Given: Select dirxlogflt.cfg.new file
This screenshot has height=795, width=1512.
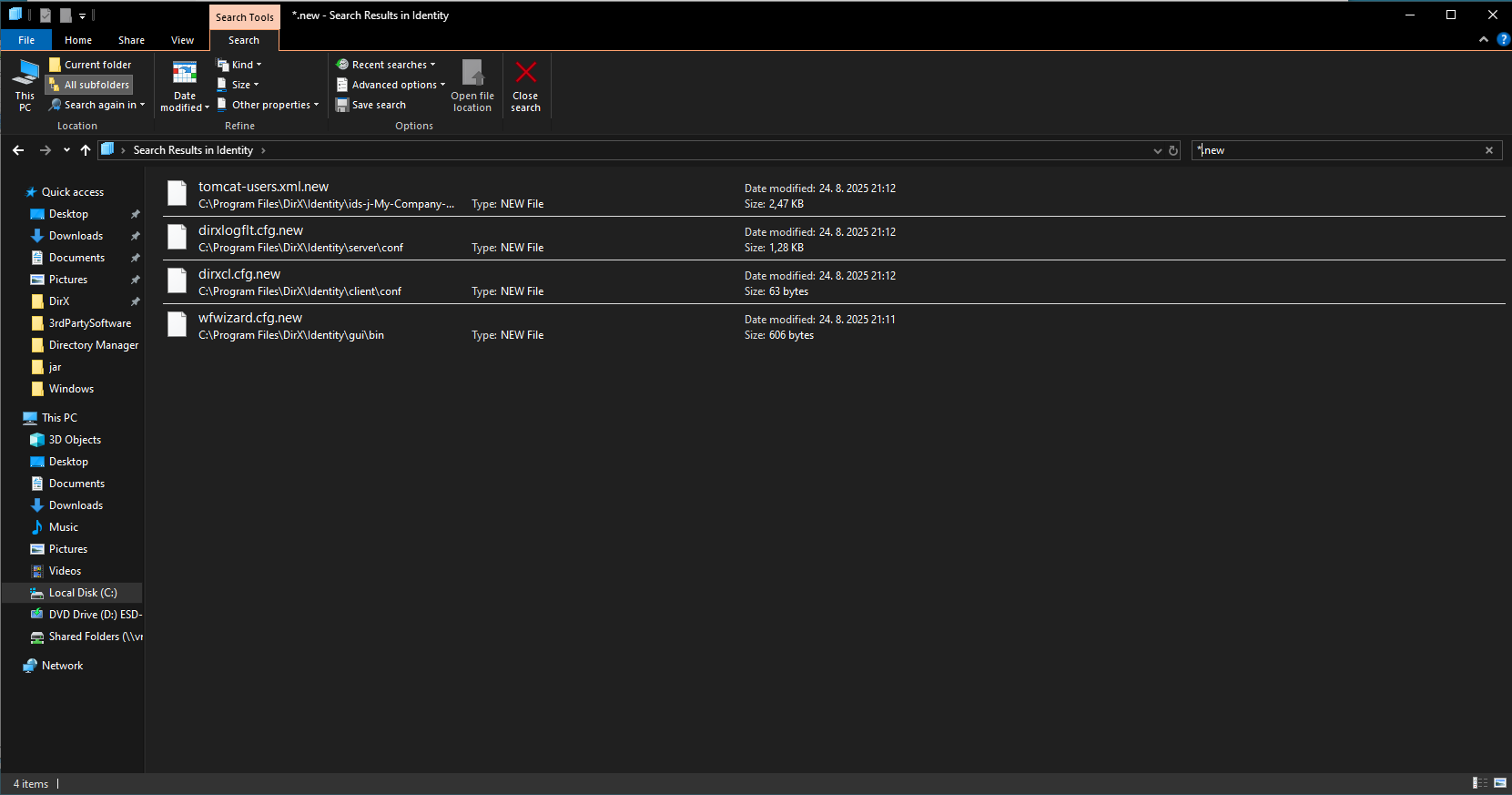Looking at the screenshot, I should coord(833,238).
